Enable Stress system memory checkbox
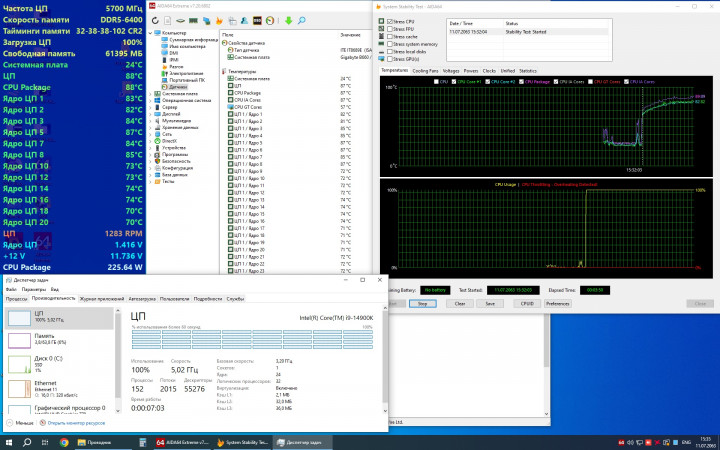 tap(390, 44)
